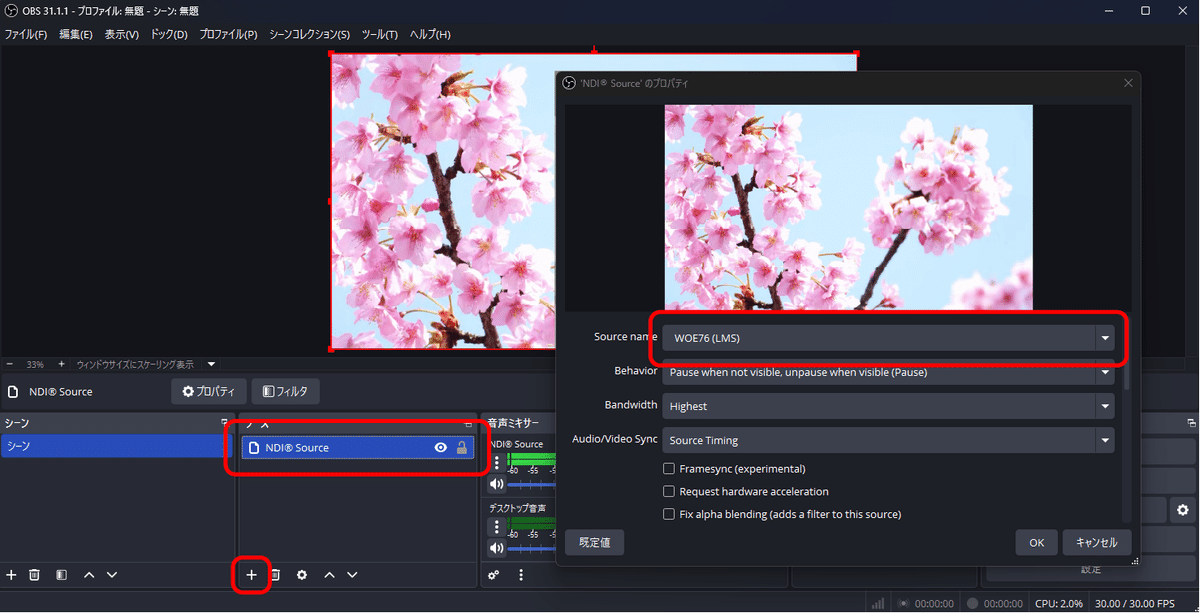Click 既定値 to restore defaults
Viewport: 1200px width, 613px height.
[x=594, y=542]
